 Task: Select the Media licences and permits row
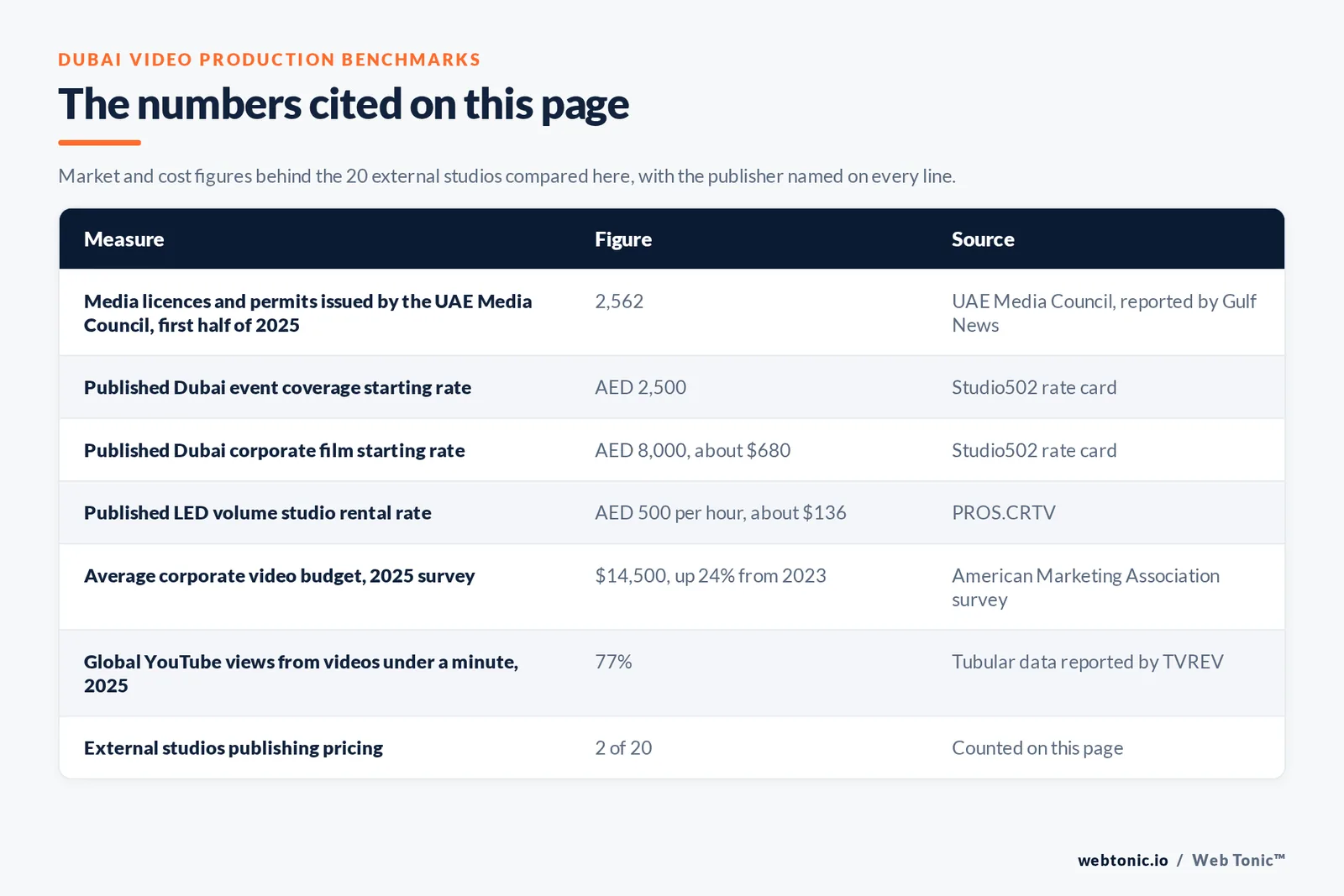[672, 312]
